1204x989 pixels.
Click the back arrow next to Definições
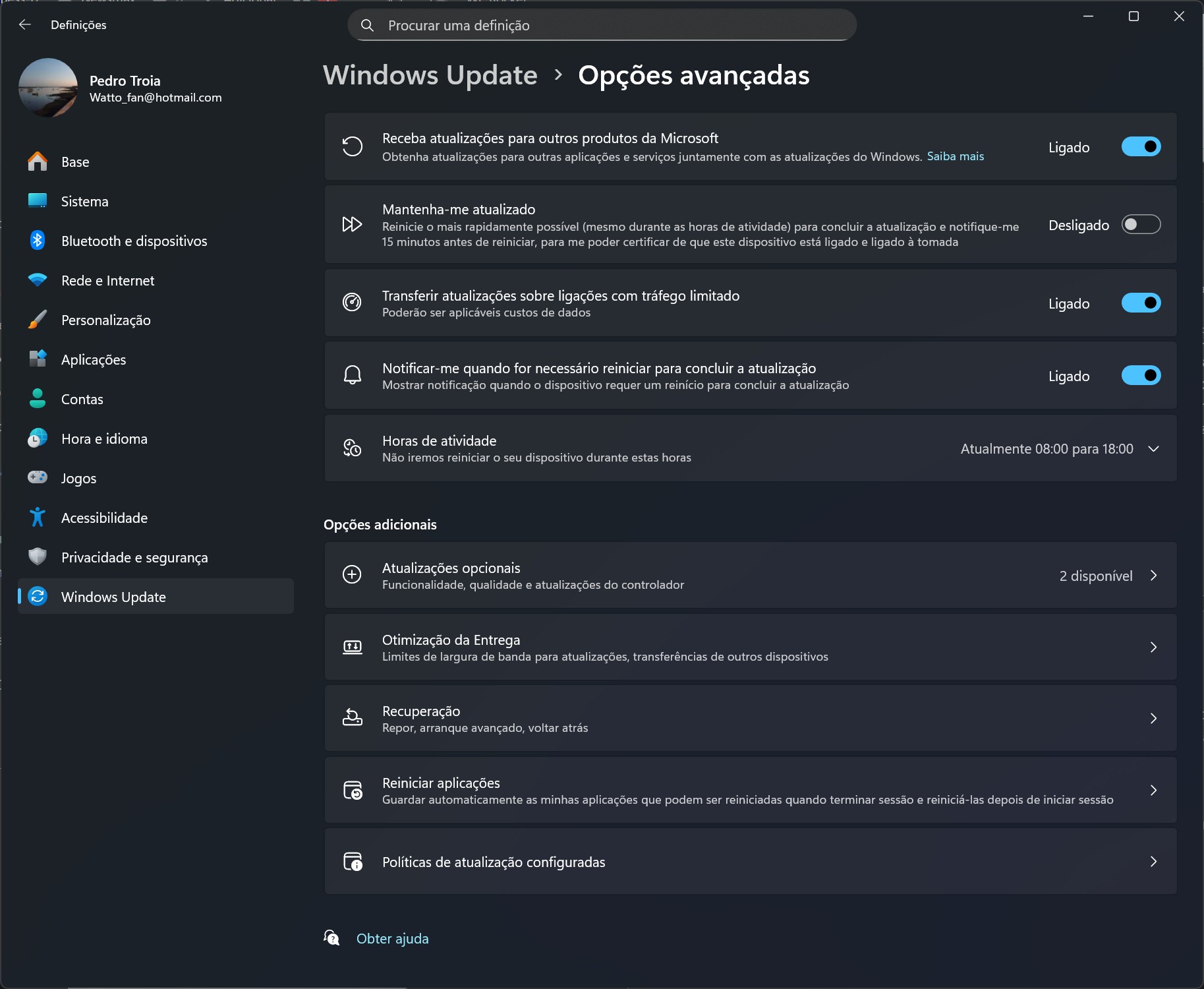pos(24,24)
